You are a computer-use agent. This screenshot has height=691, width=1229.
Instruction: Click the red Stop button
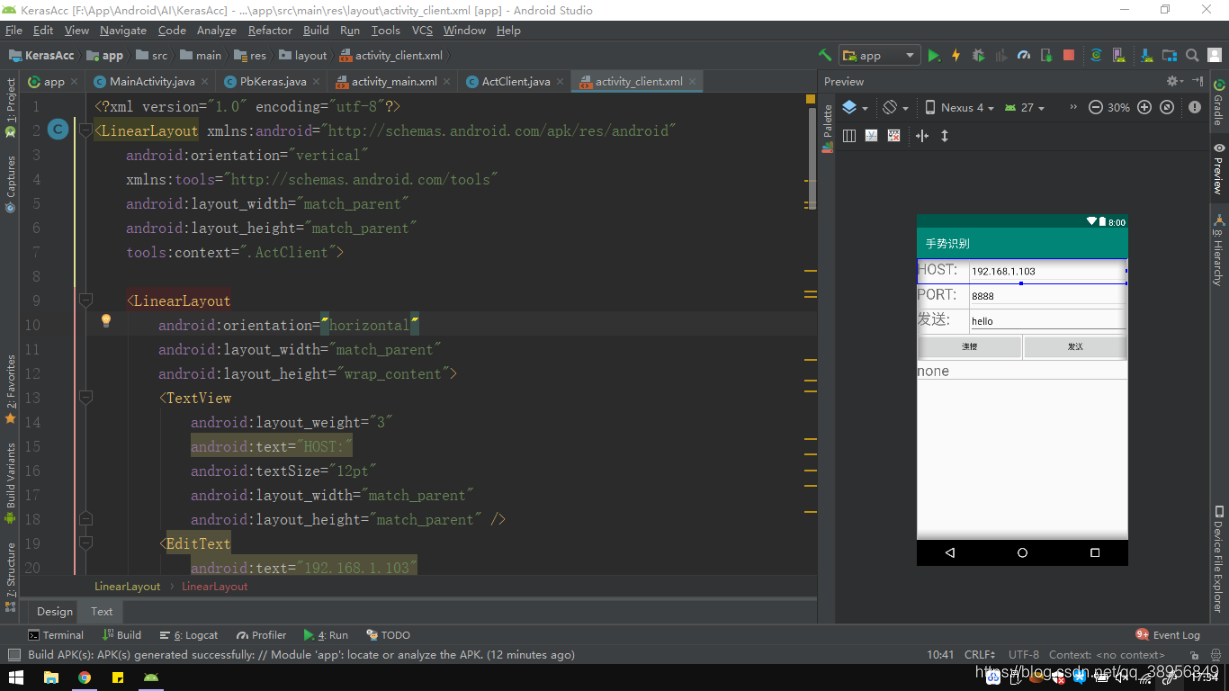[x=1069, y=55]
